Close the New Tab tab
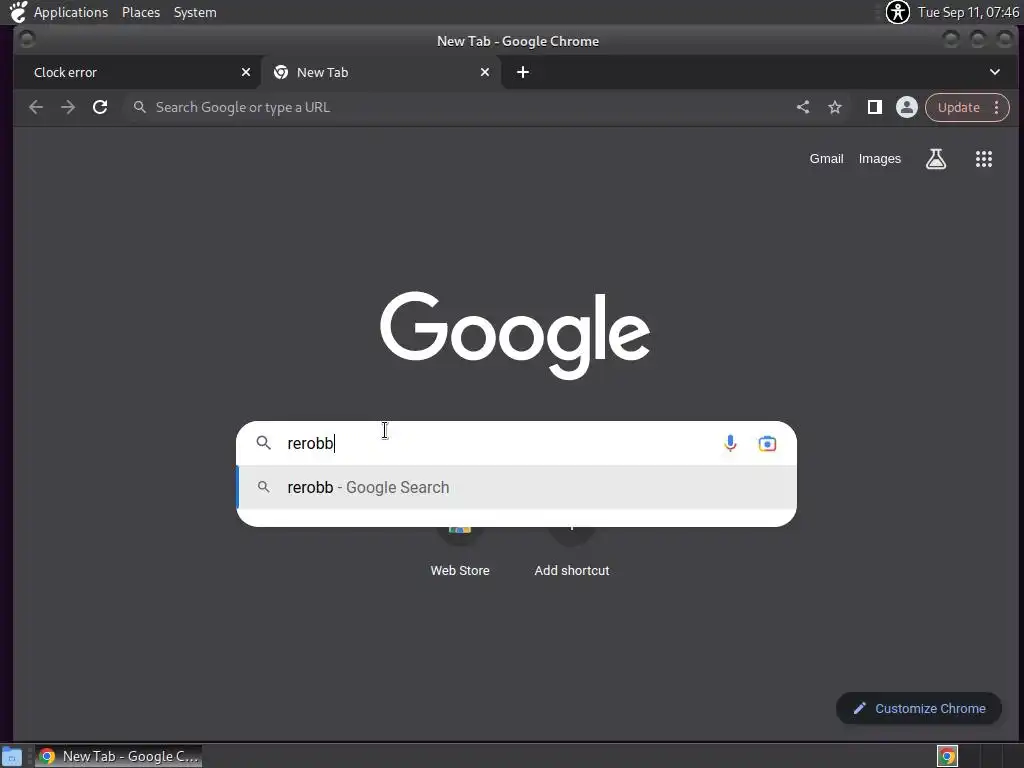The height and width of the screenshot is (768, 1024). [485, 72]
